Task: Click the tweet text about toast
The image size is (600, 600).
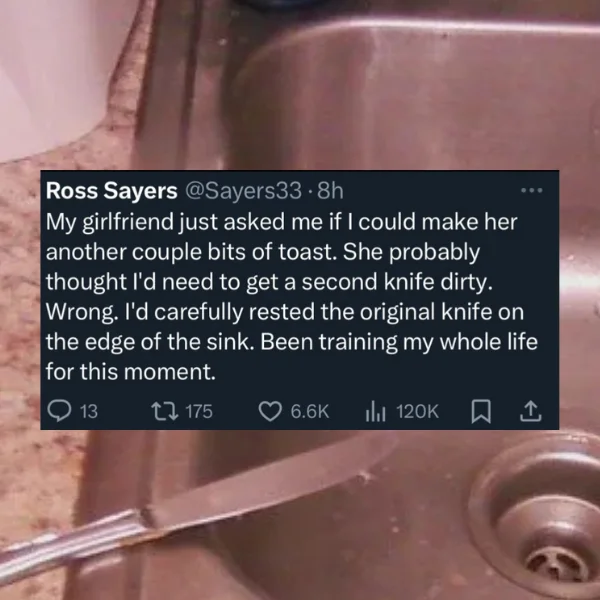Action: click(292, 297)
